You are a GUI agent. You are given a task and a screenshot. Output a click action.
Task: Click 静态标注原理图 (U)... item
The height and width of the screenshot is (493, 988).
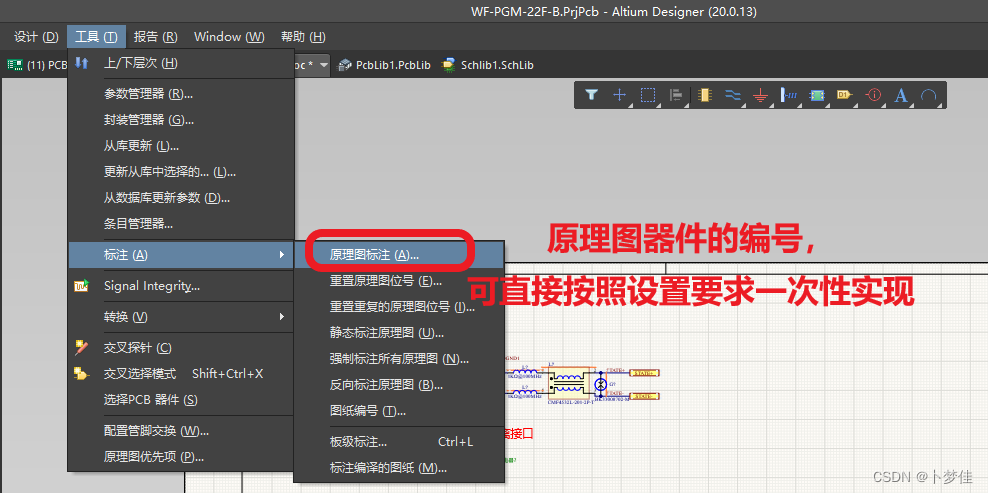pyautogui.click(x=399, y=332)
